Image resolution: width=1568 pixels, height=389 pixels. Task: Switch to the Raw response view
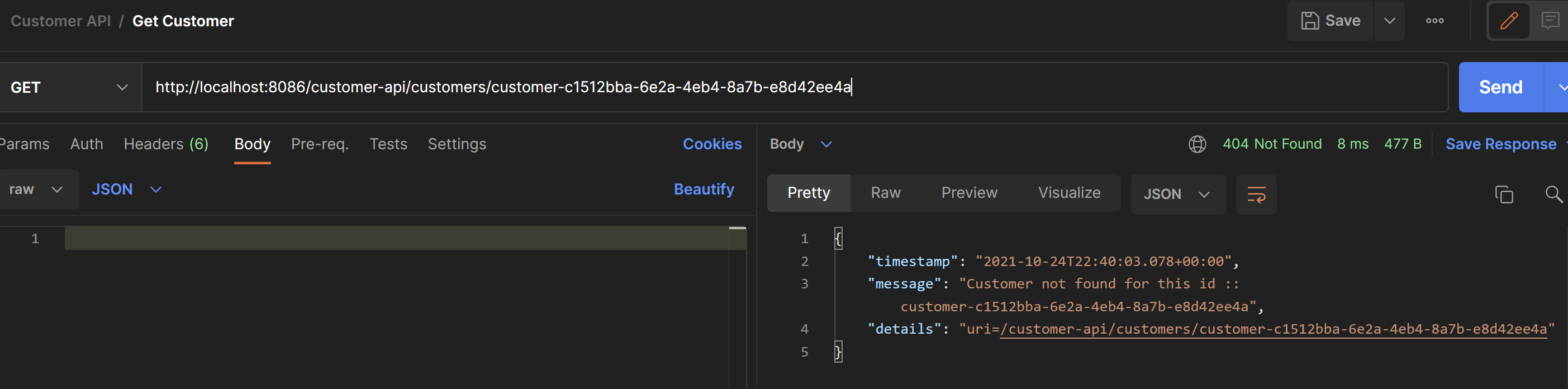[886, 193]
